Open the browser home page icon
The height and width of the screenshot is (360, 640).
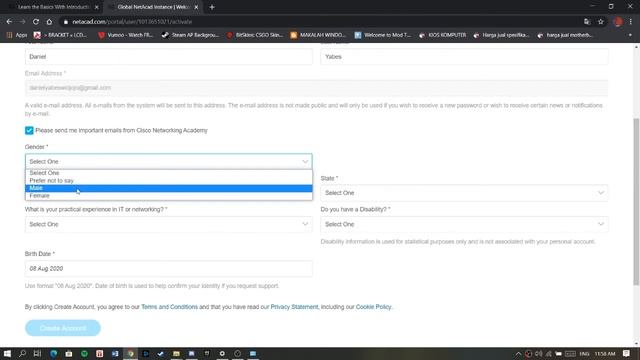click(x=49, y=22)
